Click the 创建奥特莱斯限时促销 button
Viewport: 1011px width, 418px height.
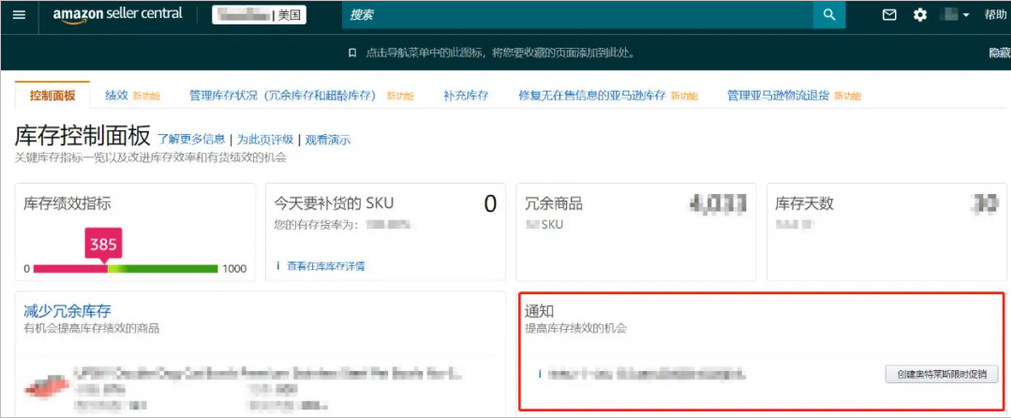[x=941, y=374]
